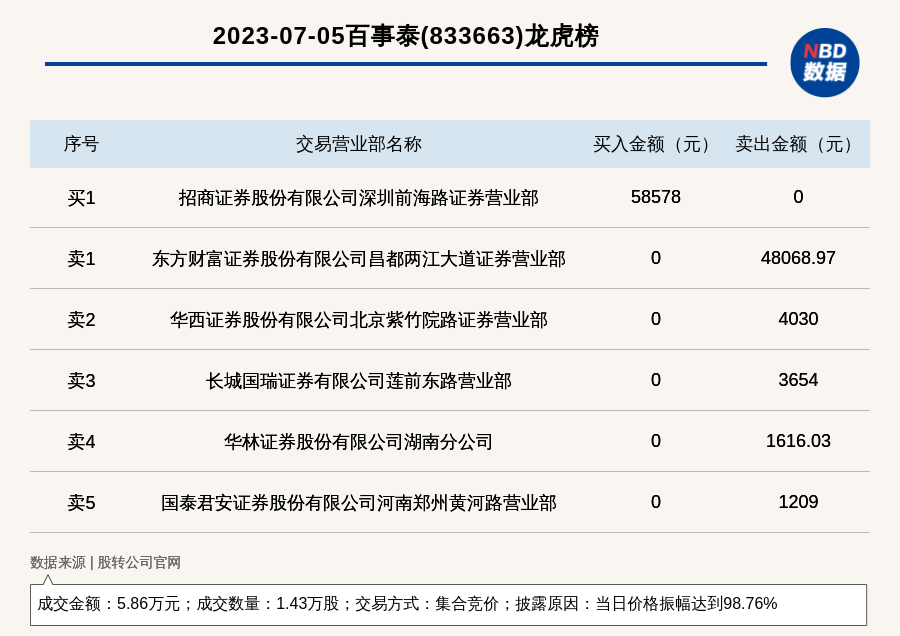Click the 交易营业部名称 column header

point(359,144)
